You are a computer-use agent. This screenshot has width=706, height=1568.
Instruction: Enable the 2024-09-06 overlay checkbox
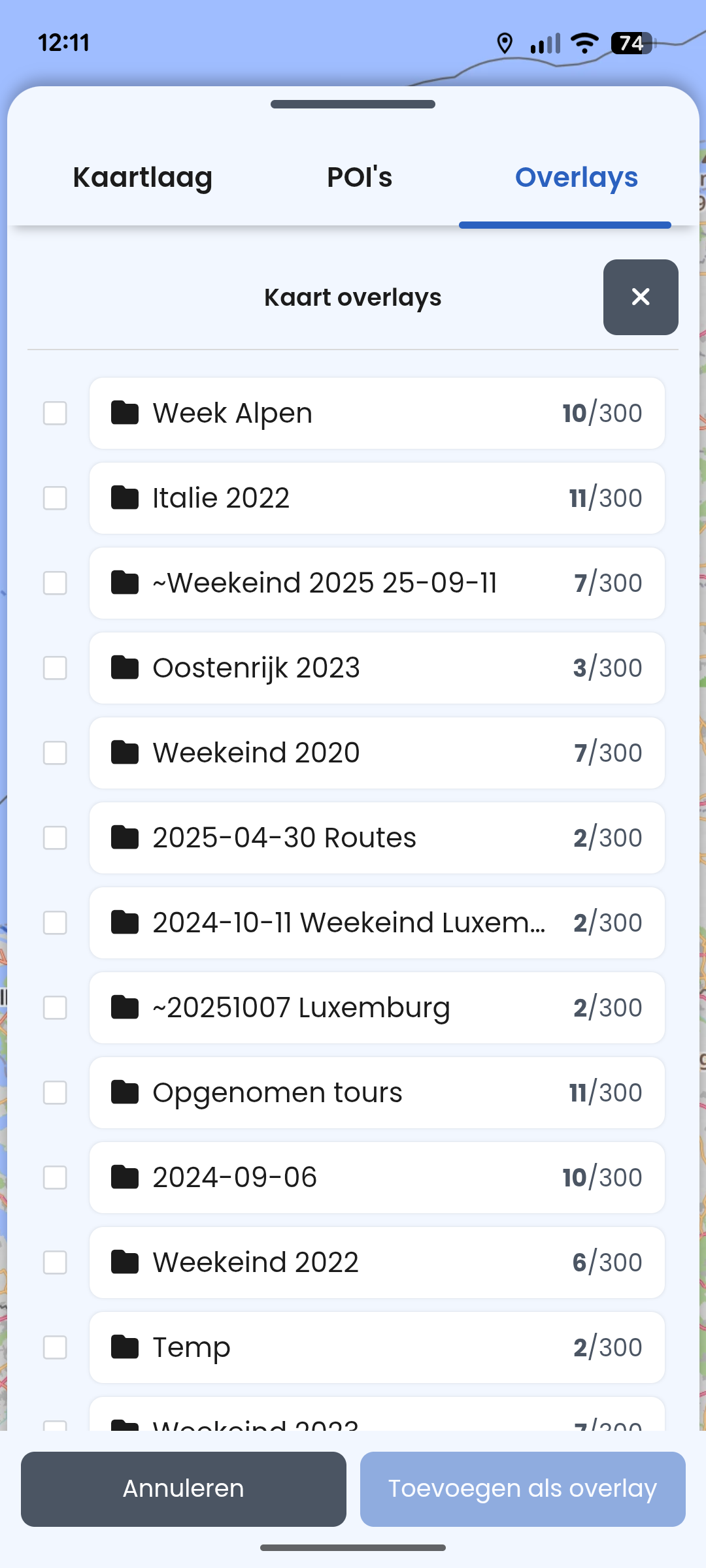tap(55, 1177)
